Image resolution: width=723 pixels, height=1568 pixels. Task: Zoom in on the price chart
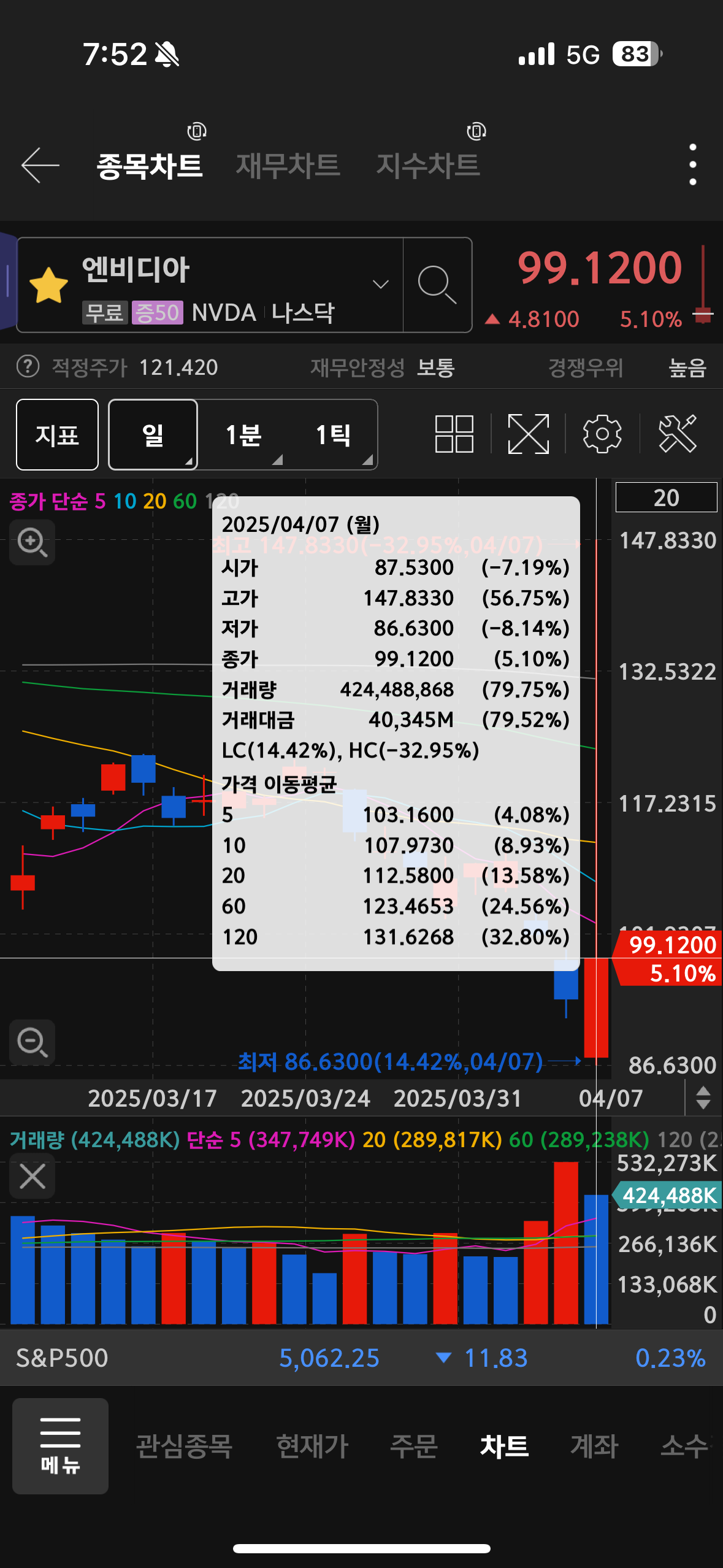(x=33, y=542)
